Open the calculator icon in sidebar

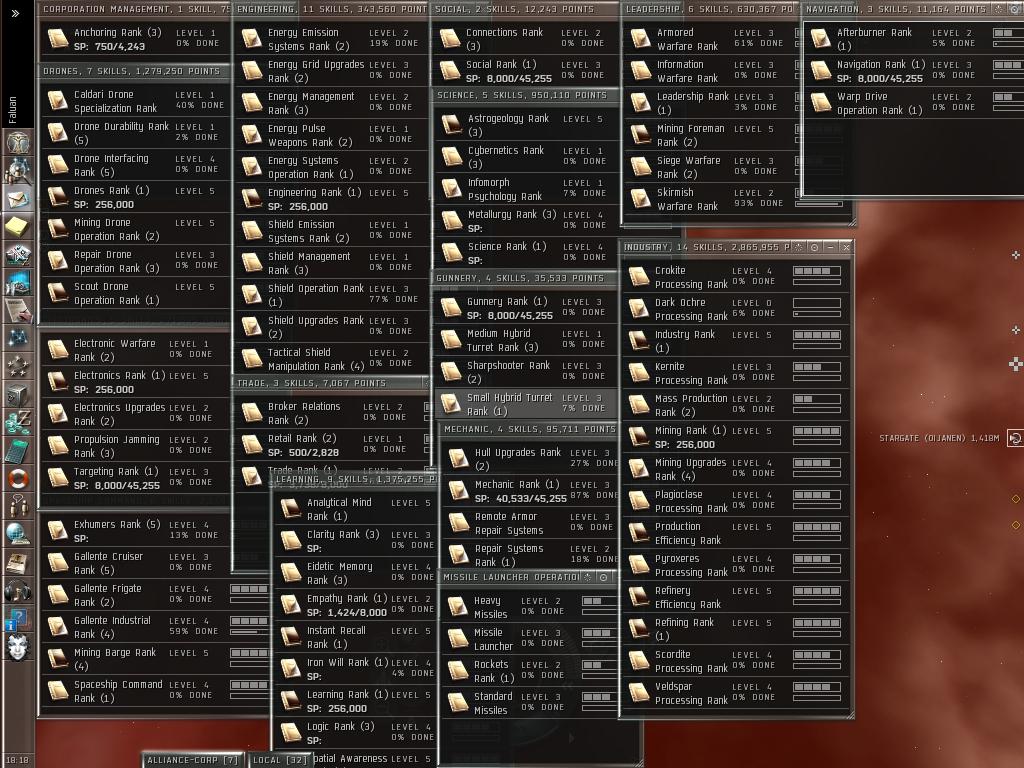click(x=18, y=450)
